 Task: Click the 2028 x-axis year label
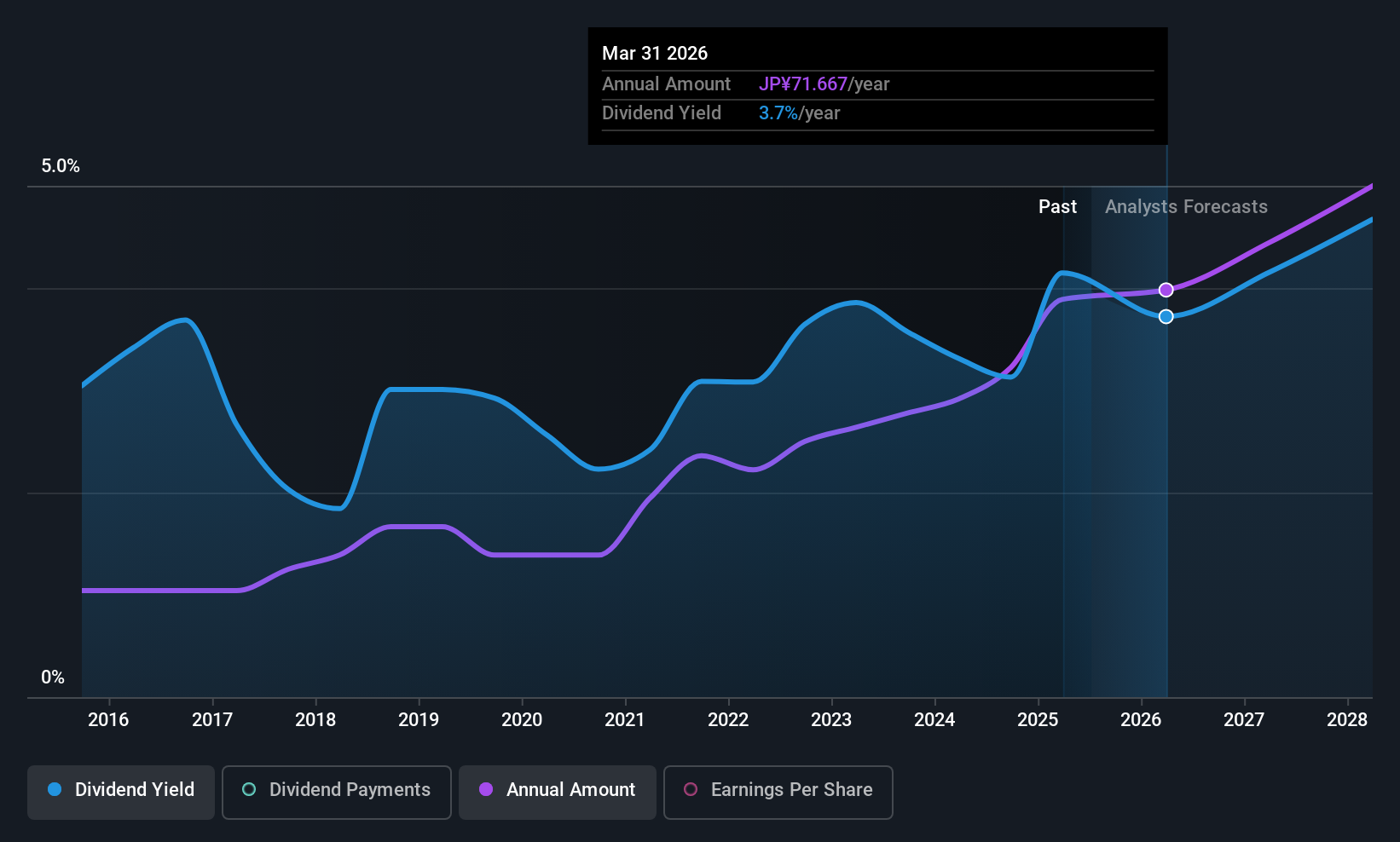[x=1347, y=720]
